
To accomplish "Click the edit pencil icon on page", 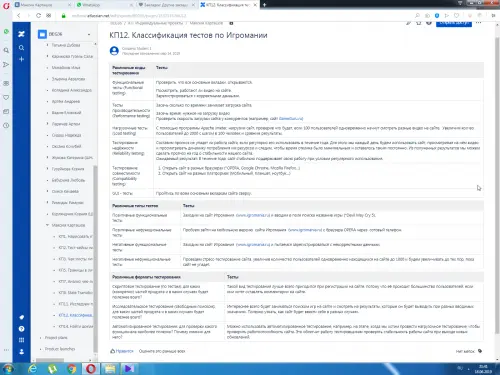I will click(408, 23).
